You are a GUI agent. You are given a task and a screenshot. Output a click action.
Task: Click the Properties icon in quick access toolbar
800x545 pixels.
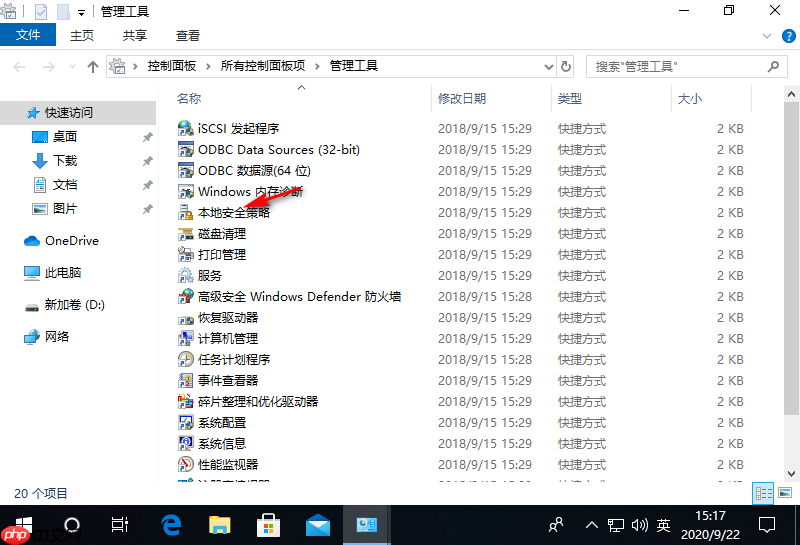click(x=41, y=11)
